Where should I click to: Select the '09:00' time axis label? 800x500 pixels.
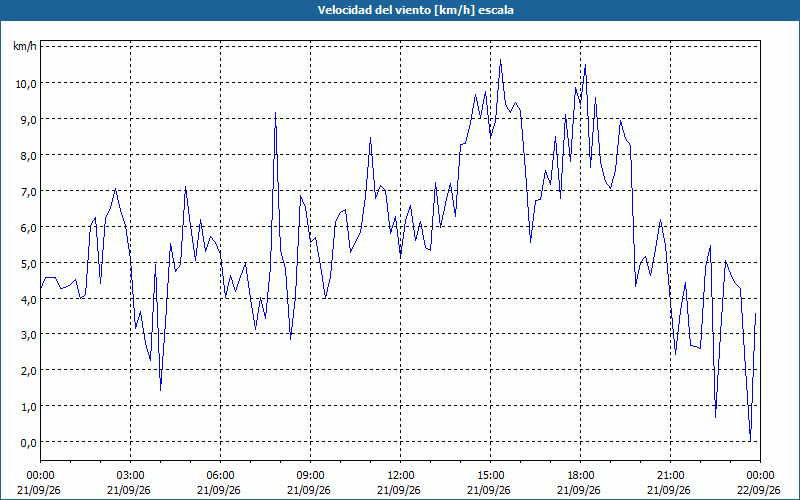click(310, 476)
